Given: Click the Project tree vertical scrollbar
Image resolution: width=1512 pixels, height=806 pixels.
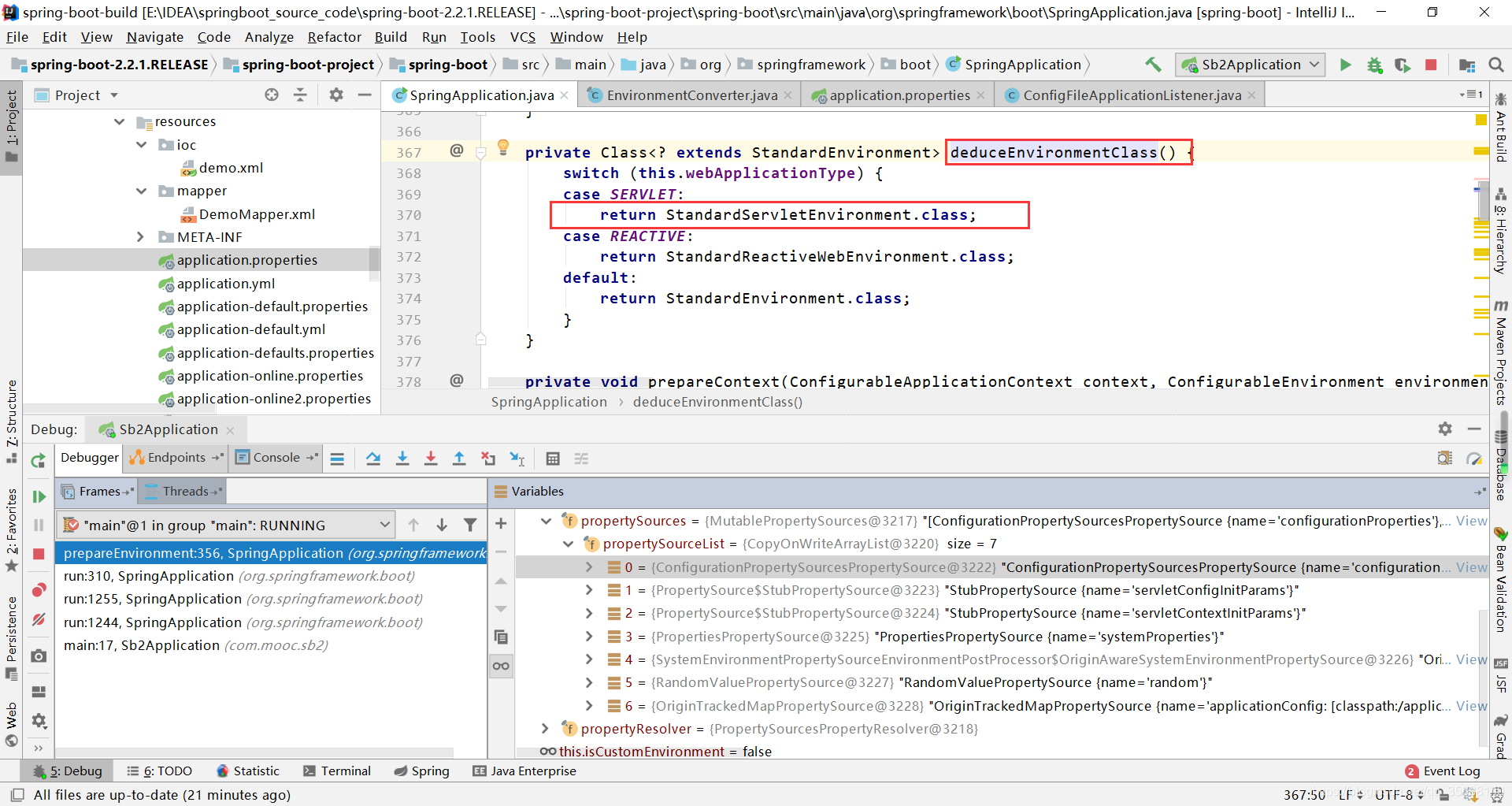Looking at the screenshot, I should 375,265.
